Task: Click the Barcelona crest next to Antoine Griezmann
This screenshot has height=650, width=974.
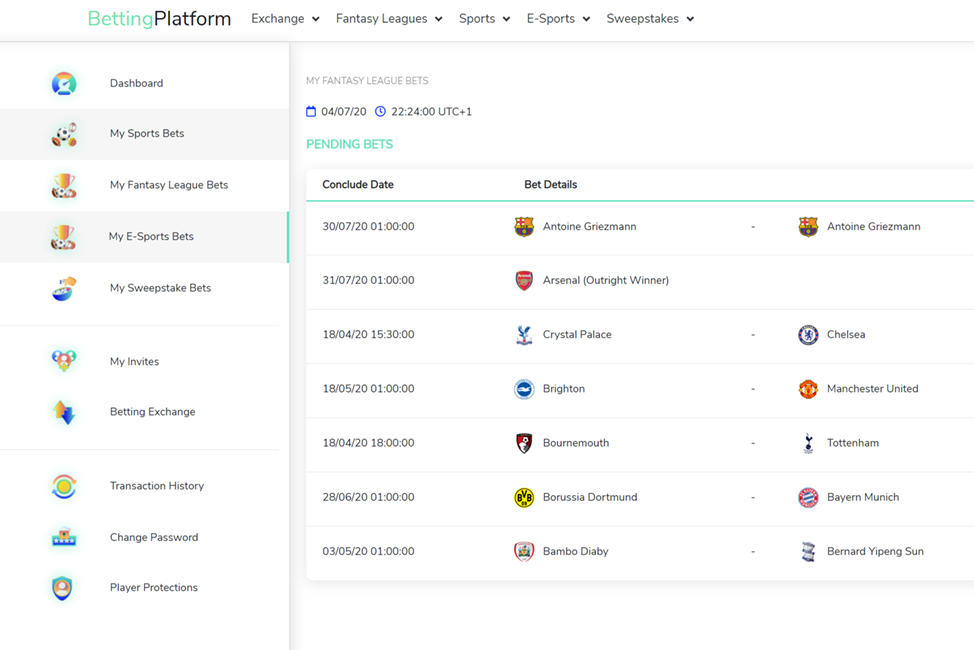Action: [523, 226]
